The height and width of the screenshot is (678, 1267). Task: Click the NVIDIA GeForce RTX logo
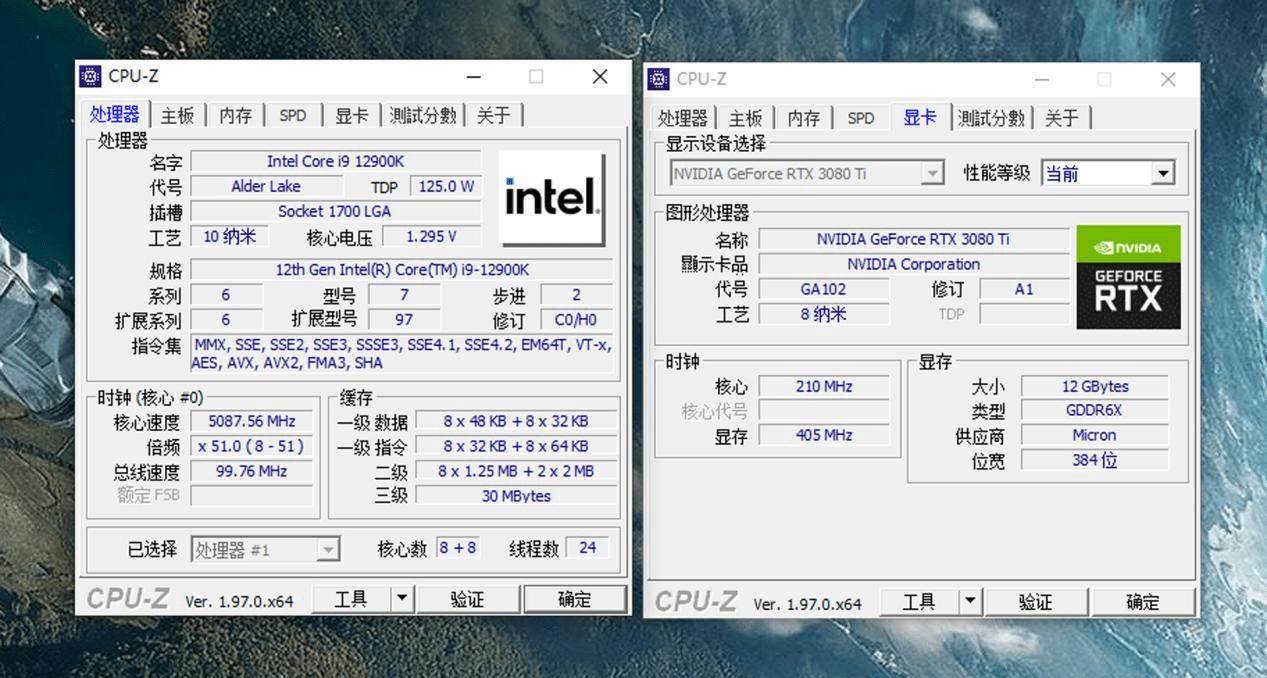click(x=1128, y=277)
